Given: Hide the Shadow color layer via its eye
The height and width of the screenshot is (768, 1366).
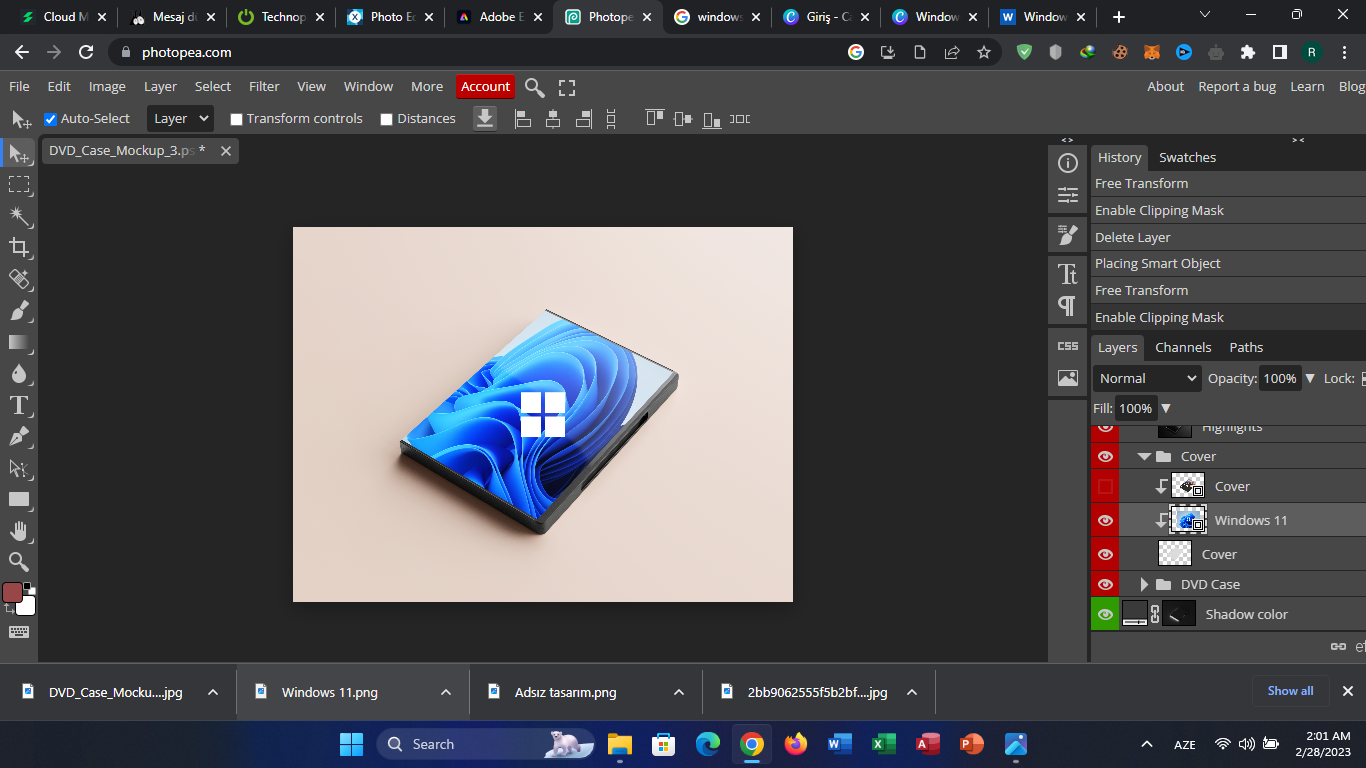Looking at the screenshot, I should pyautogui.click(x=1105, y=615).
